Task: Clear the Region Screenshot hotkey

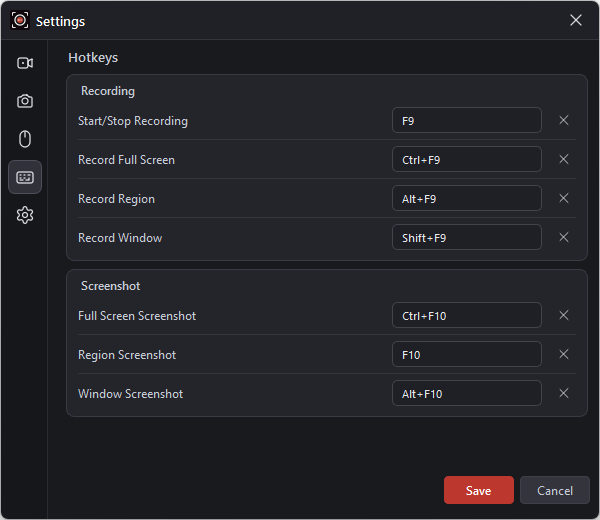Action: [x=564, y=354]
